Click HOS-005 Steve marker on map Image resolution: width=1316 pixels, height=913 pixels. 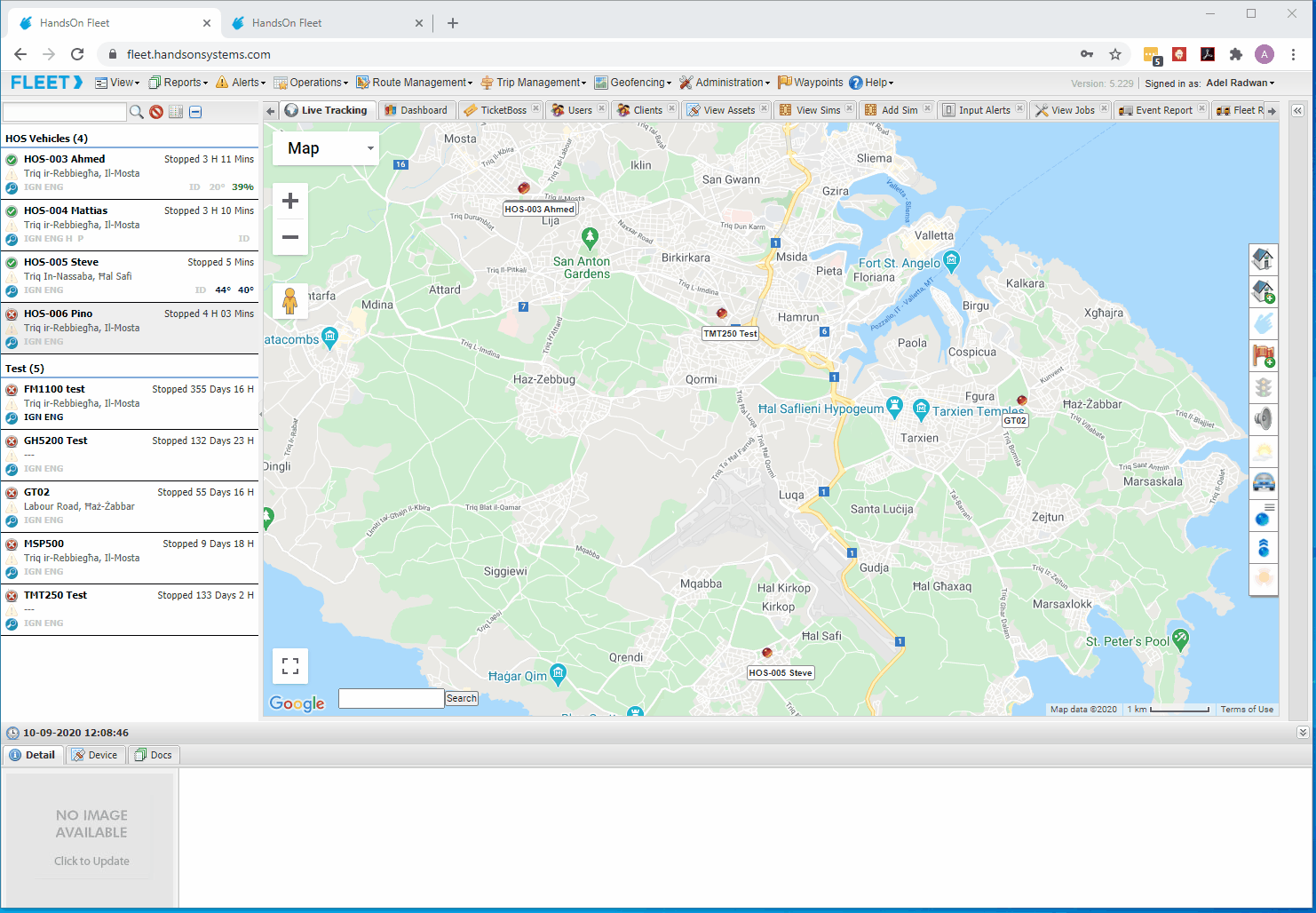767,653
